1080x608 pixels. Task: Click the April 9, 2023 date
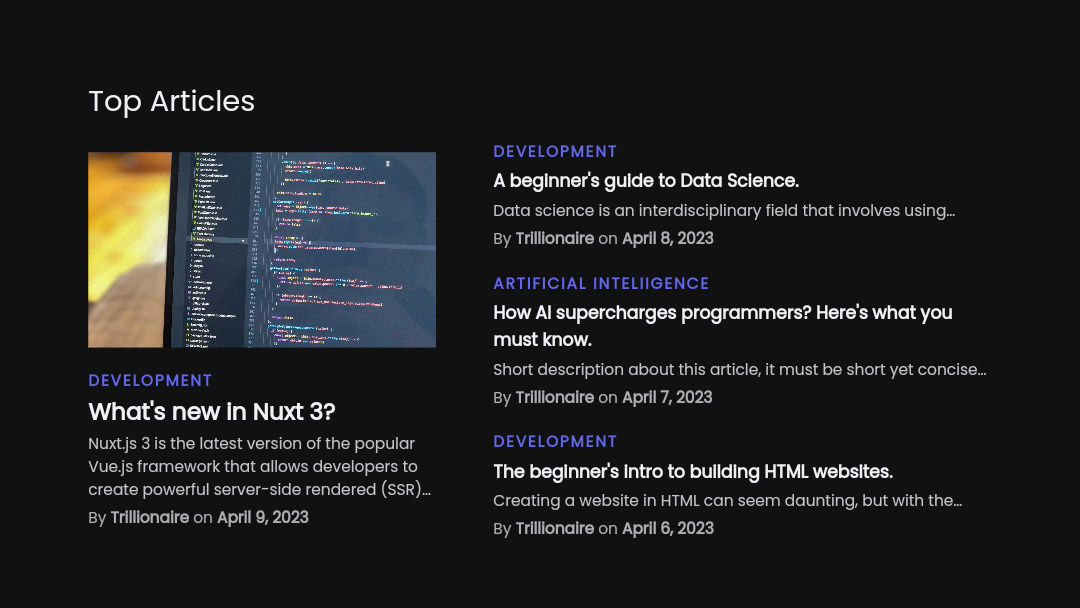pyautogui.click(x=262, y=518)
